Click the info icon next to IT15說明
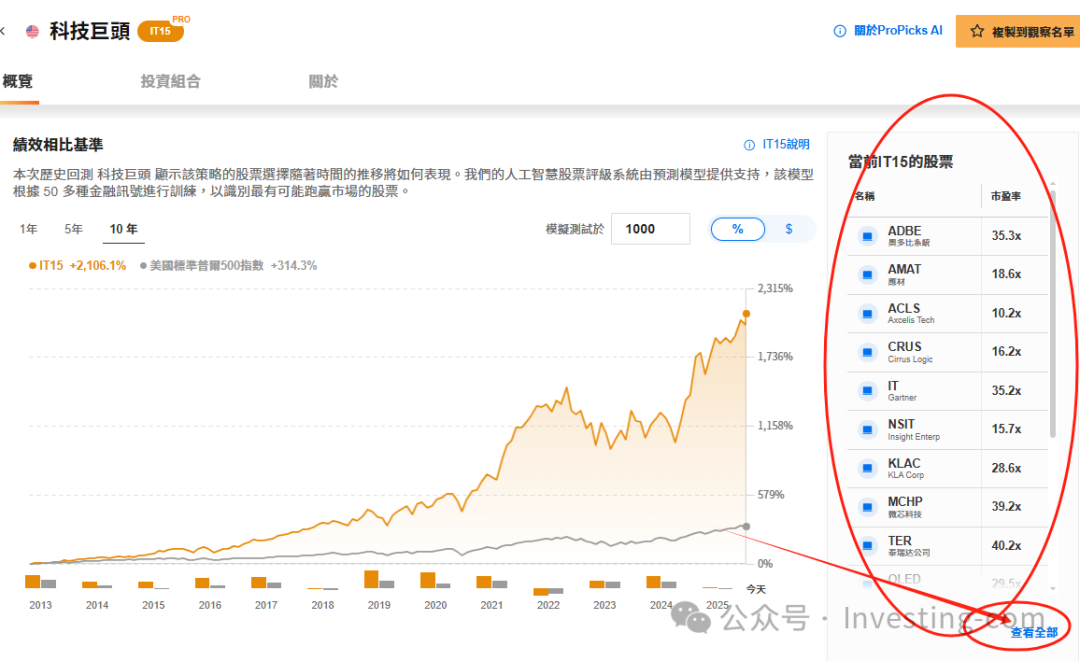Viewport: 1080px width, 661px height. pyautogui.click(x=749, y=145)
